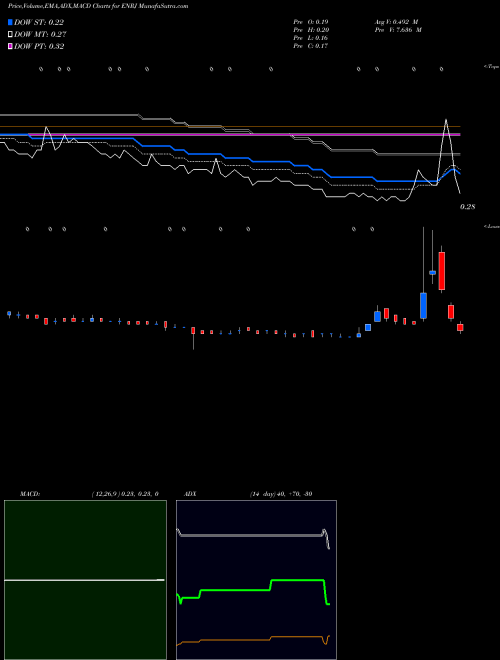The height and width of the screenshot is (660, 500).
Task: Click the Pre C: 0.17 value
Action: tap(311, 46)
